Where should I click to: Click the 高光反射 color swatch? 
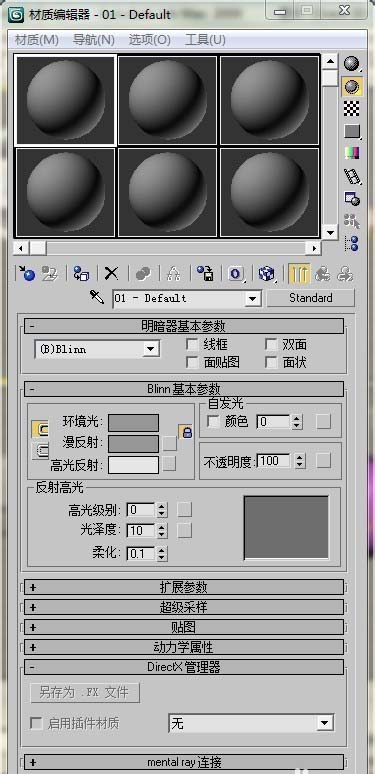pos(134,465)
